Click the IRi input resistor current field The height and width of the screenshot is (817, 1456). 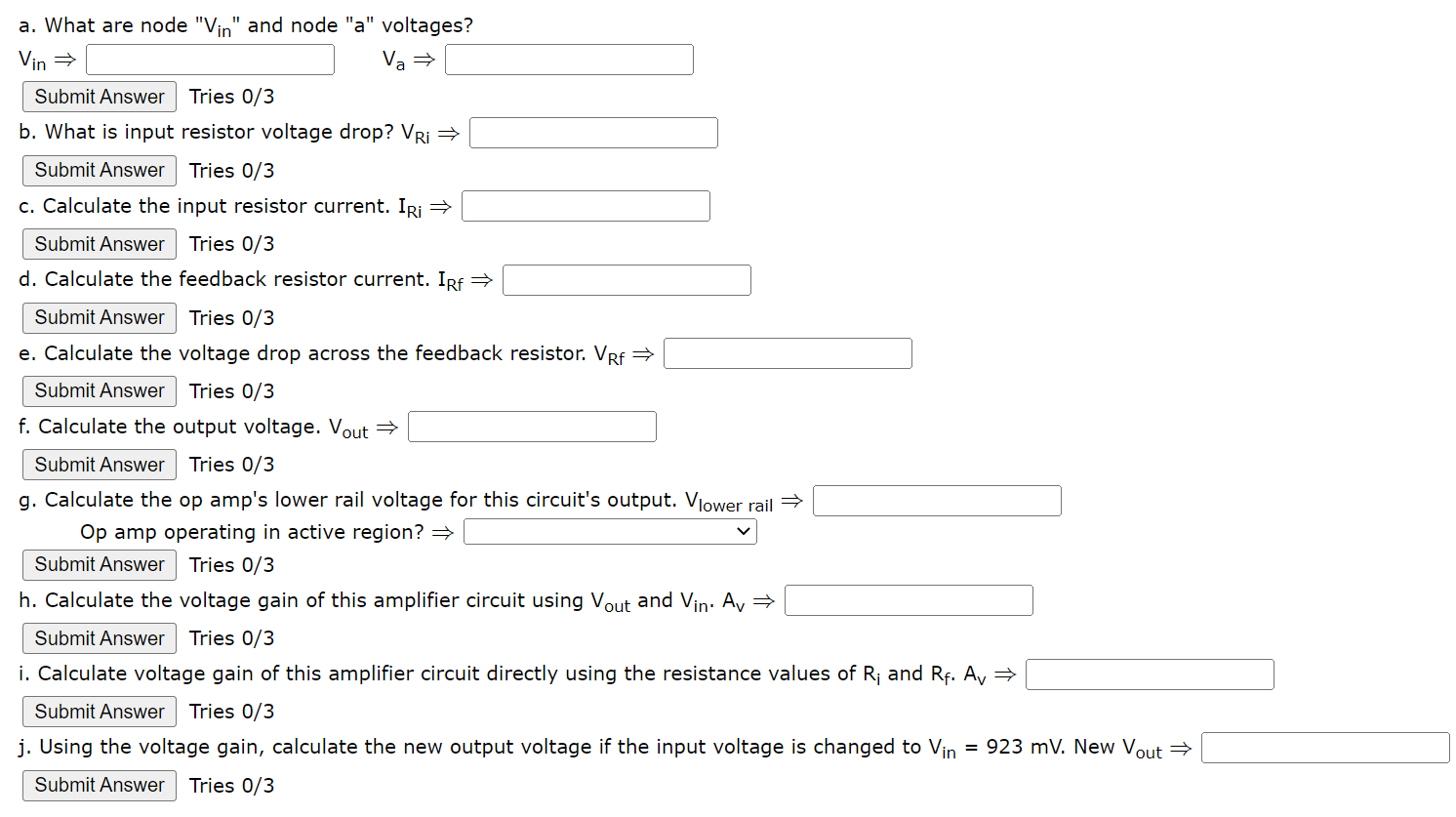586,205
